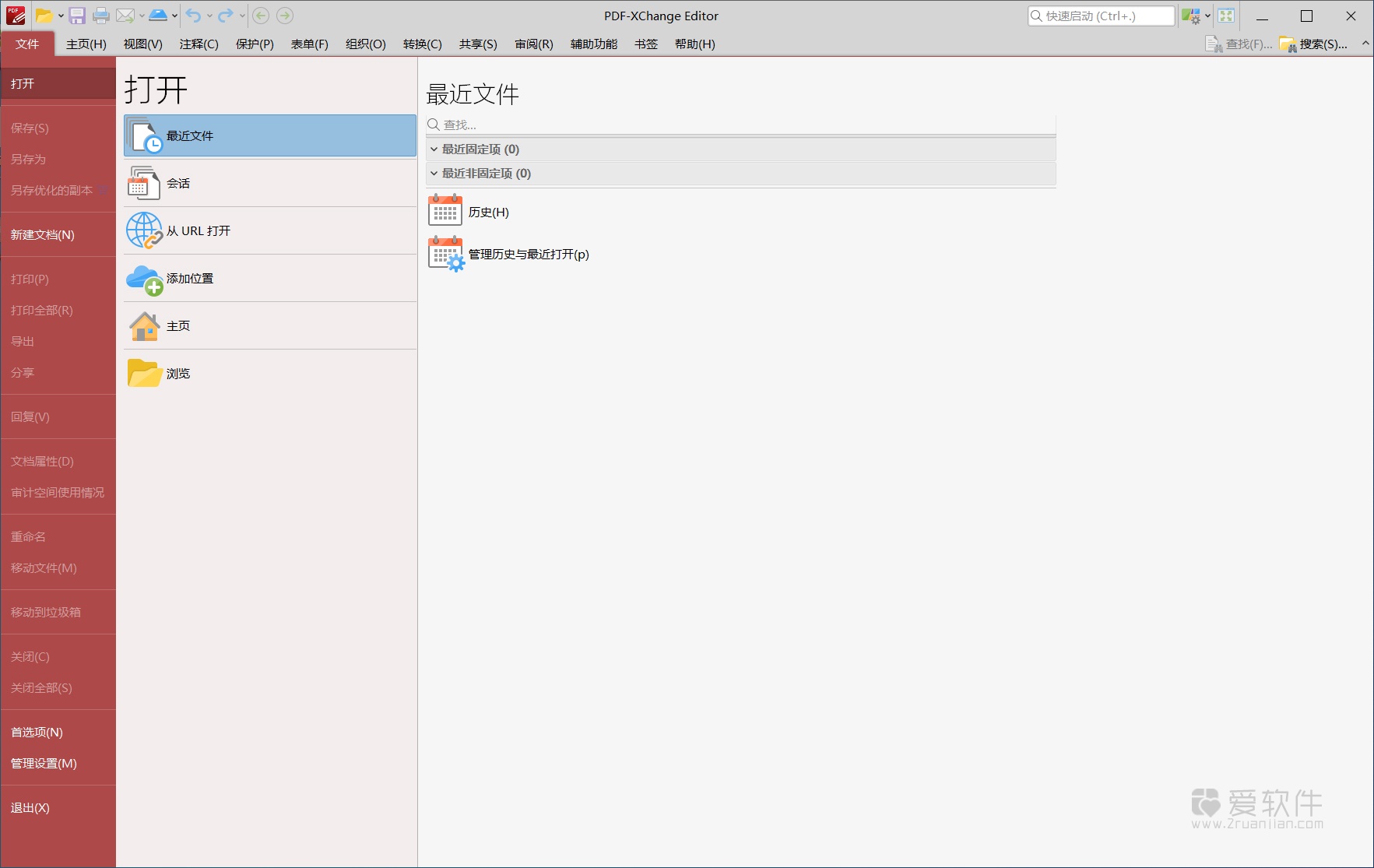This screenshot has width=1374, height=868.
Task: Click the 快速启动 (Ctrl+.) search box
Action: coord(1101,16)
